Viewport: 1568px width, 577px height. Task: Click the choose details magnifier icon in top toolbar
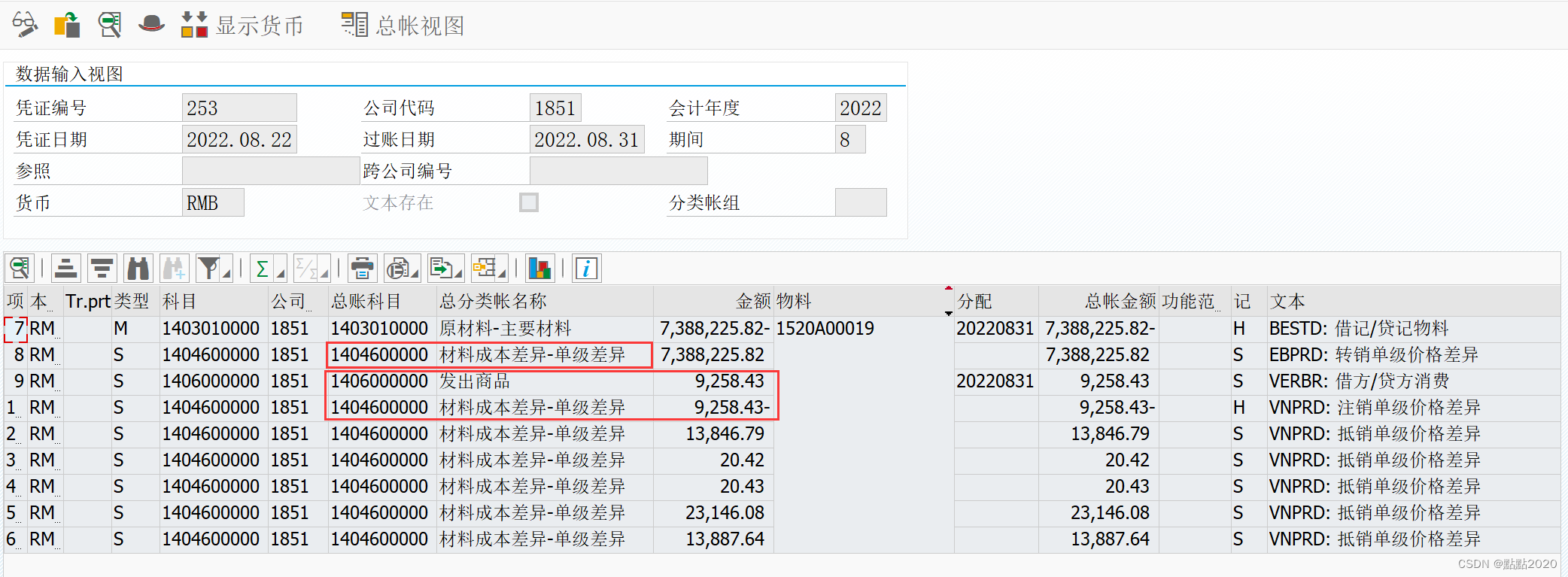tap(110, 25)
